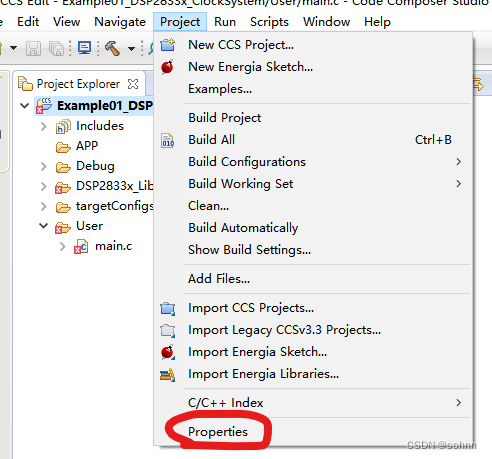Toggle Build Automatically option
This screenshot has width=492, height=459.
pyautogui.click(x=313, y=228)
